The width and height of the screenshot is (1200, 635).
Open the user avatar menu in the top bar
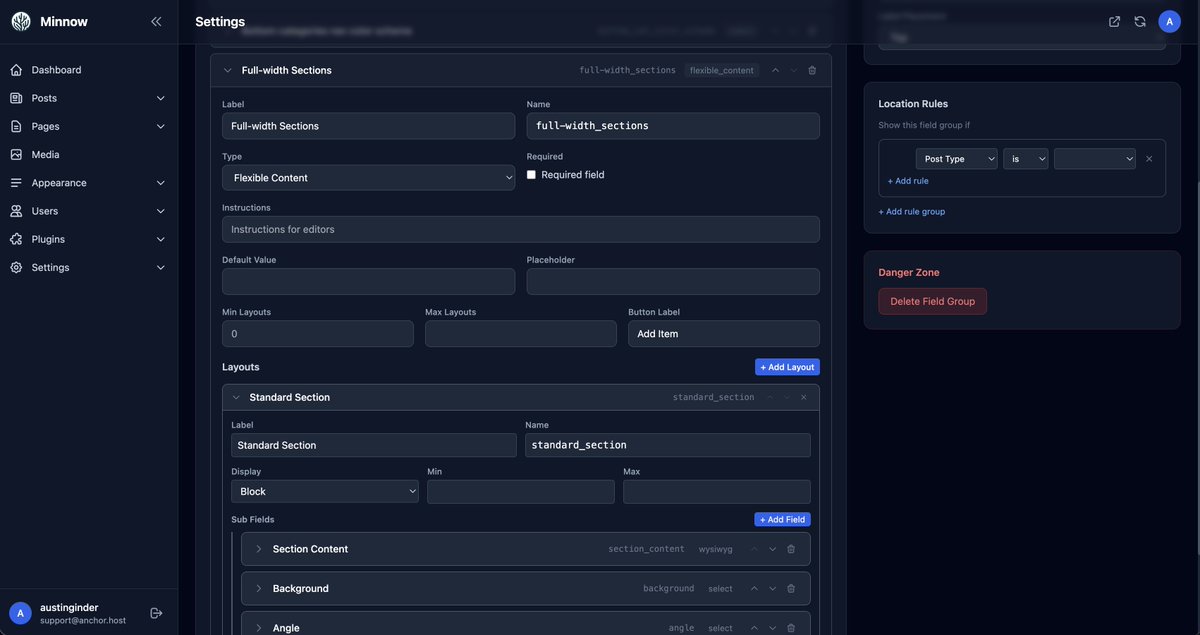tap(1170, 21)
